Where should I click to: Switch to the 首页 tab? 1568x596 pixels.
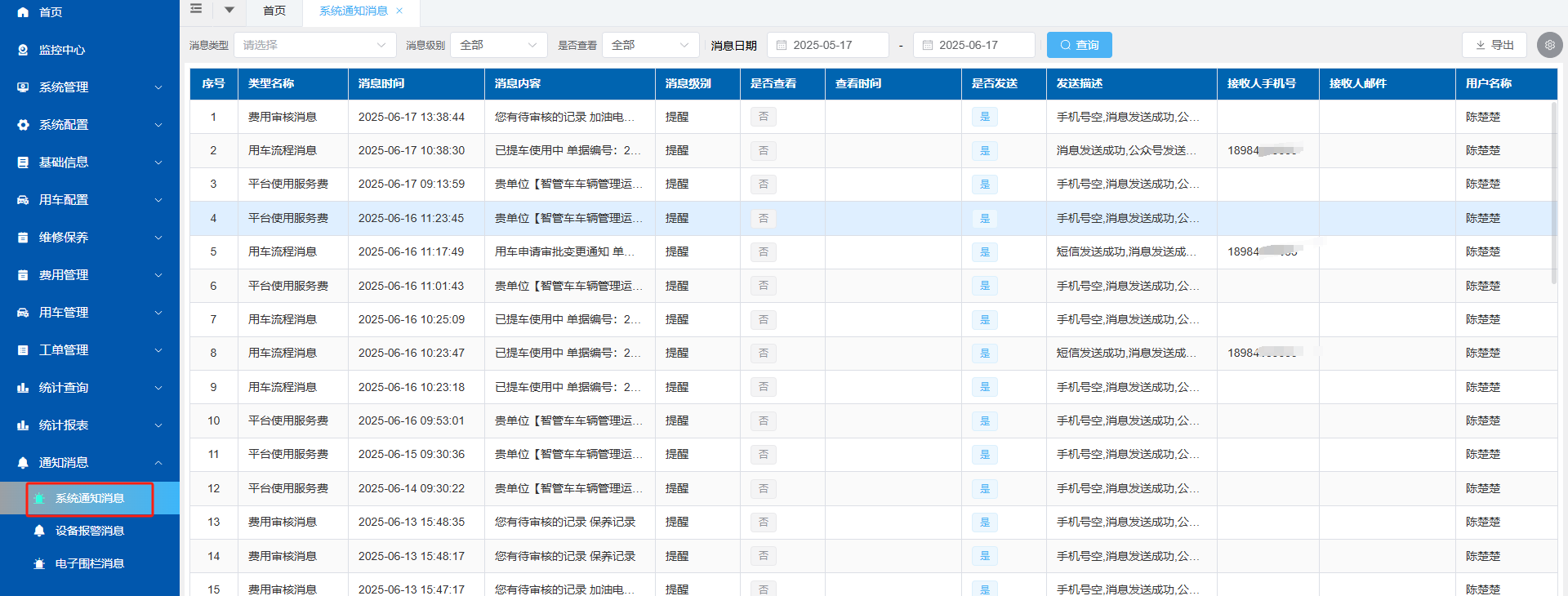[x=274, y=11]
